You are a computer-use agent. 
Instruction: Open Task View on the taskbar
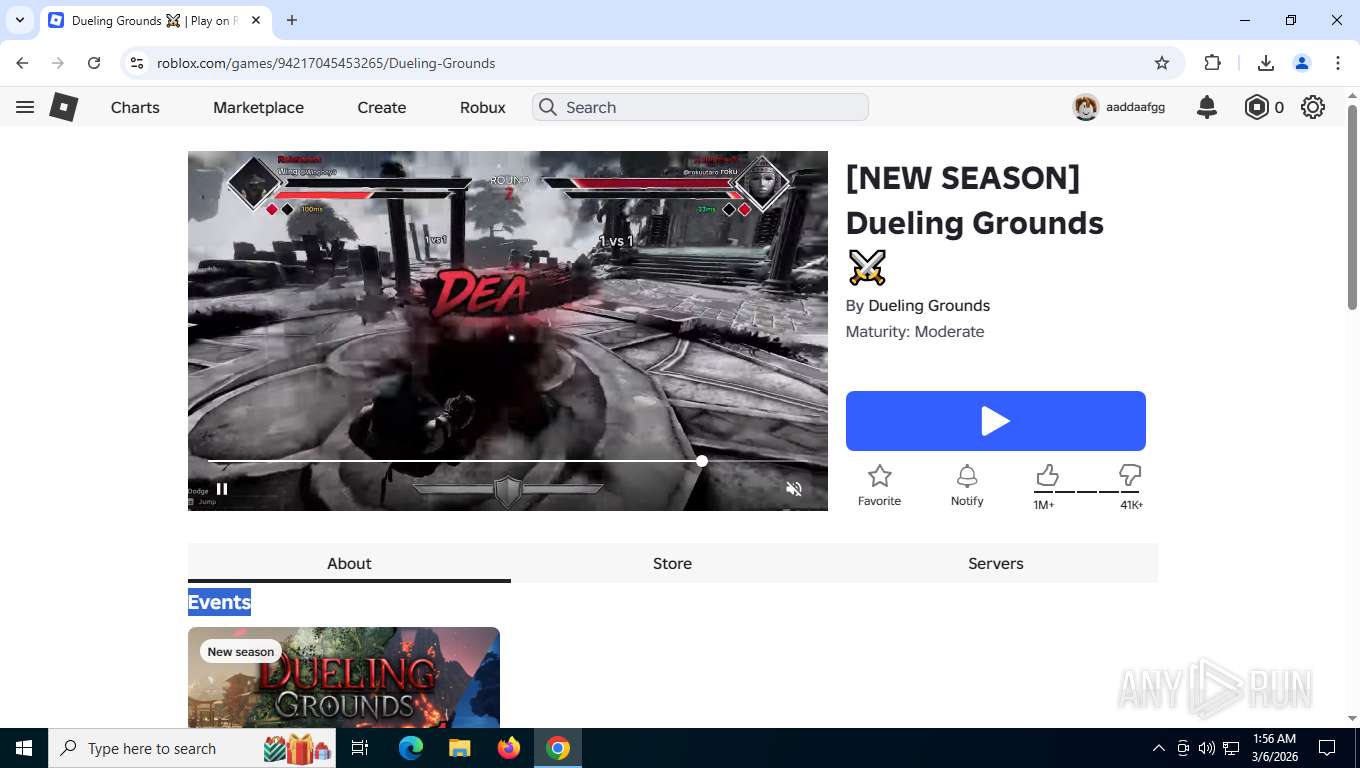tap(360, 748)
